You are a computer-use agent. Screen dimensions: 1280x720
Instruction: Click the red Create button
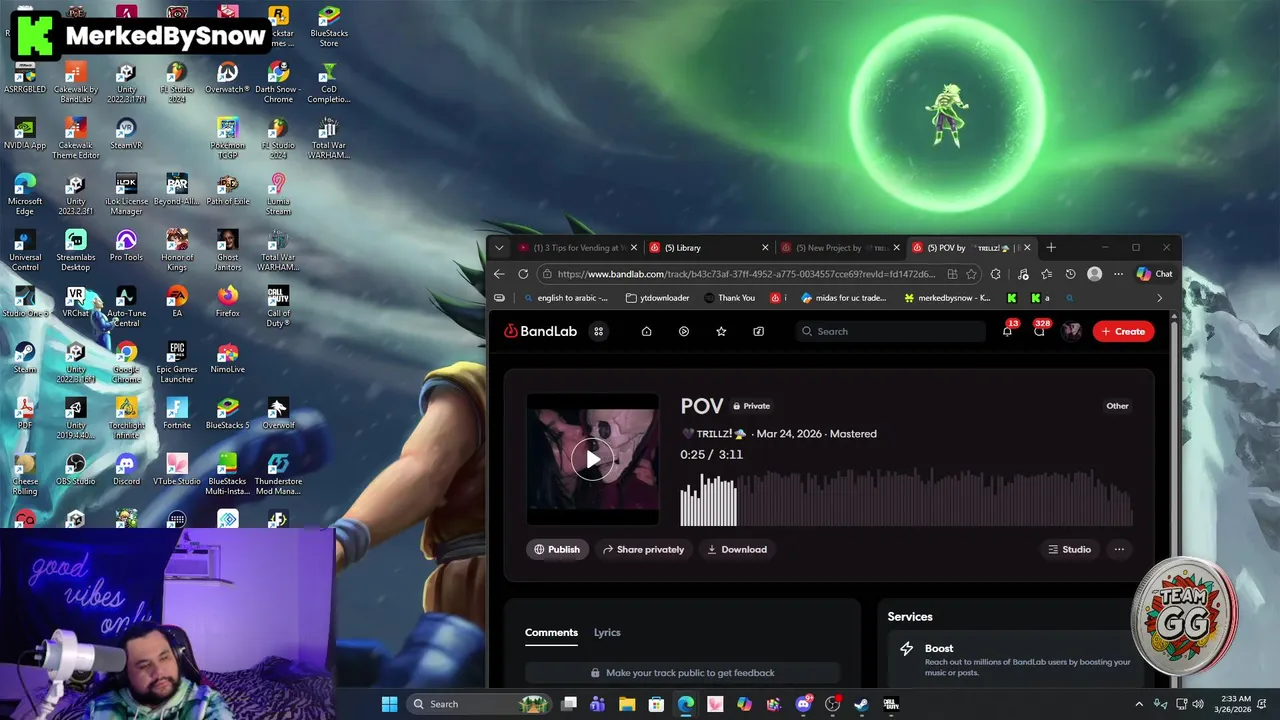[1123, 331]
